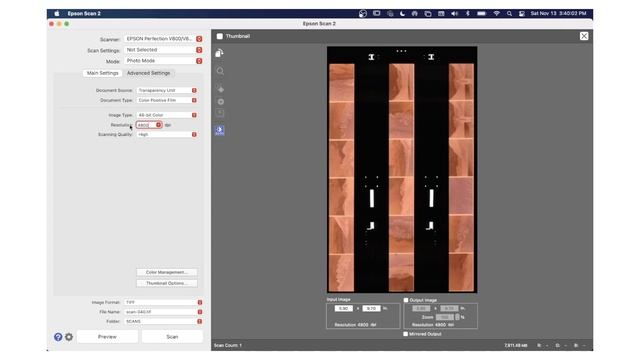Screen dimensions: 640x360
Task: Open the Resolution combo box arrow
Action: [x=158, y=125]
